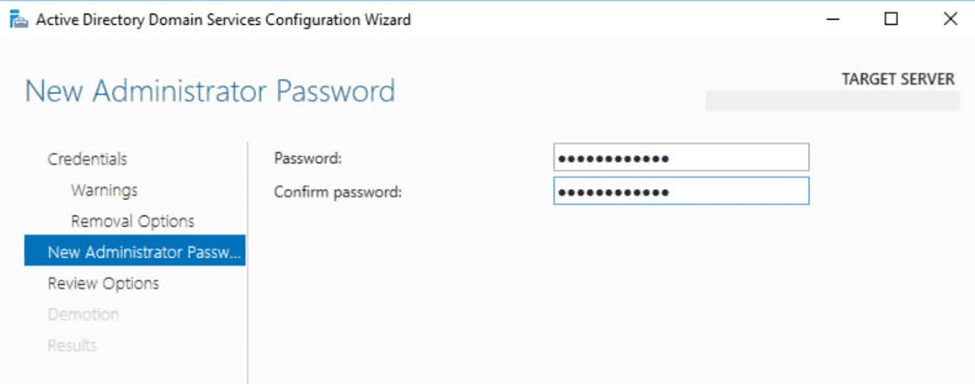The width and height of the screenshot is (975, 384).
Task: Jump to the Review Options step
Action: 103,283
